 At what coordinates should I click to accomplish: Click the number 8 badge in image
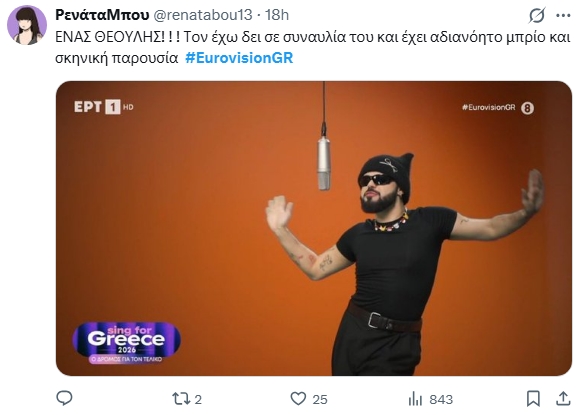(527, 108)
